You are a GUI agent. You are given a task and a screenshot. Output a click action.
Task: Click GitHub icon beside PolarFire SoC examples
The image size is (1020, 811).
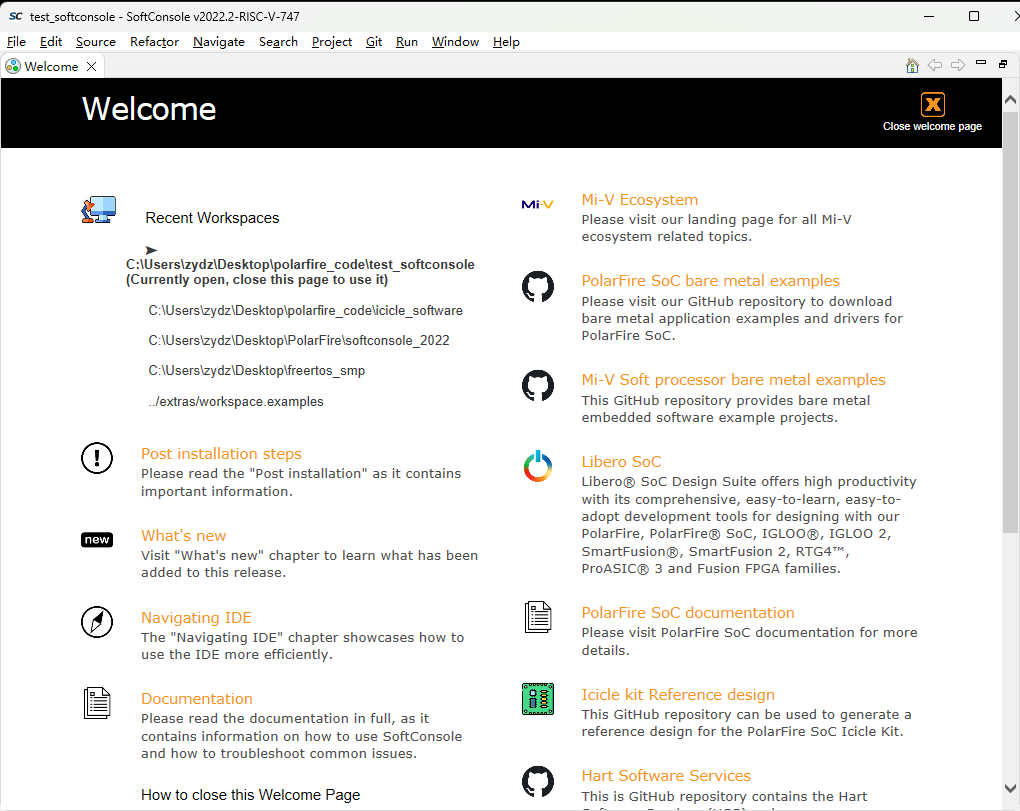538,286
